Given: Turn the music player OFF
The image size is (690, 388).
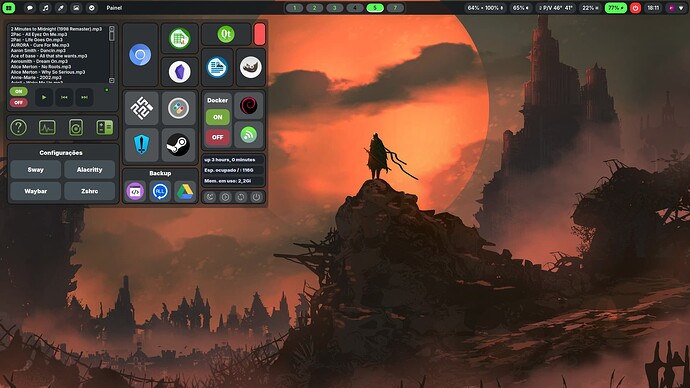Looking at the screenshot, I should (x=18, y=102).
